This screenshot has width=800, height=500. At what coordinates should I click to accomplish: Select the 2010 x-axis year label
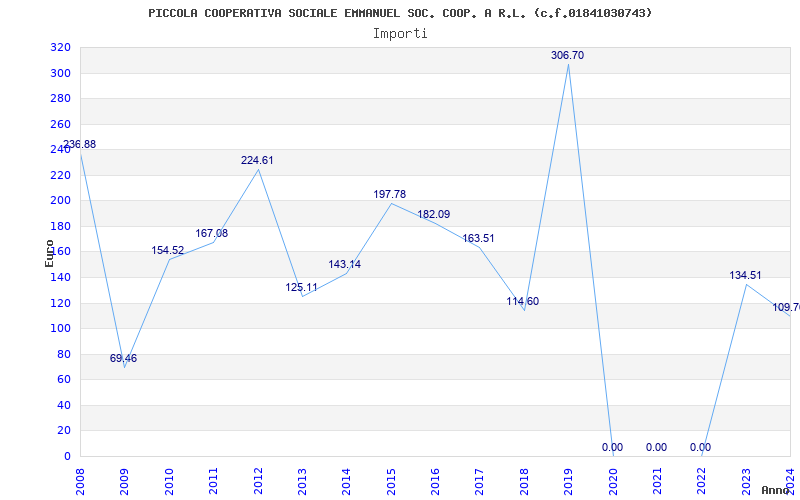(169, 481)
